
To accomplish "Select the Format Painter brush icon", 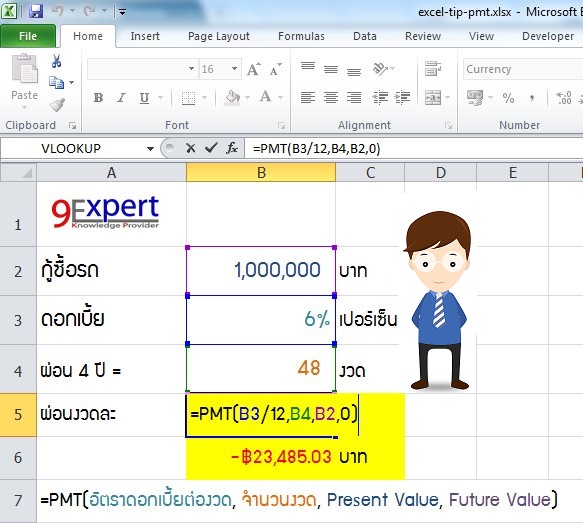I will [57, 105].
